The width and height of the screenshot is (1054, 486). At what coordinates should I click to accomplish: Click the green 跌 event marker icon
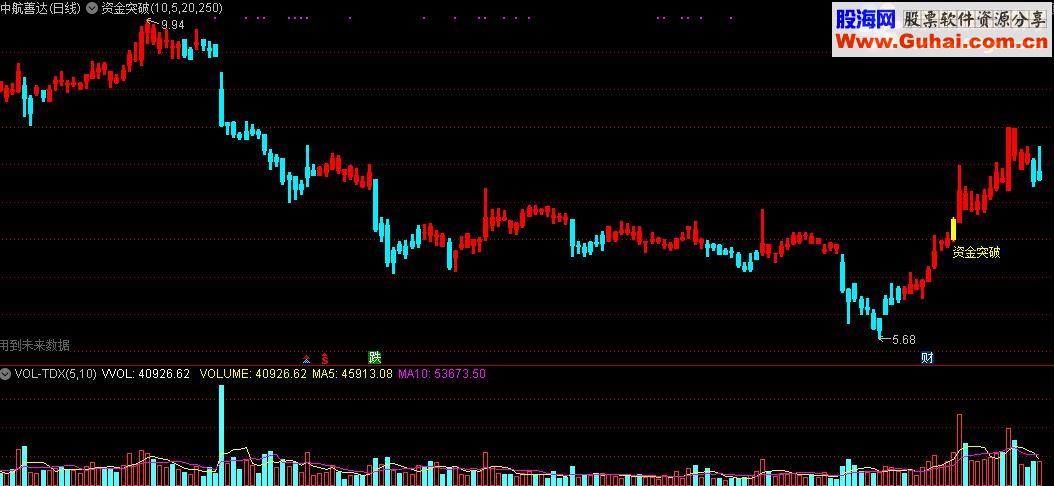pos(374,357)
